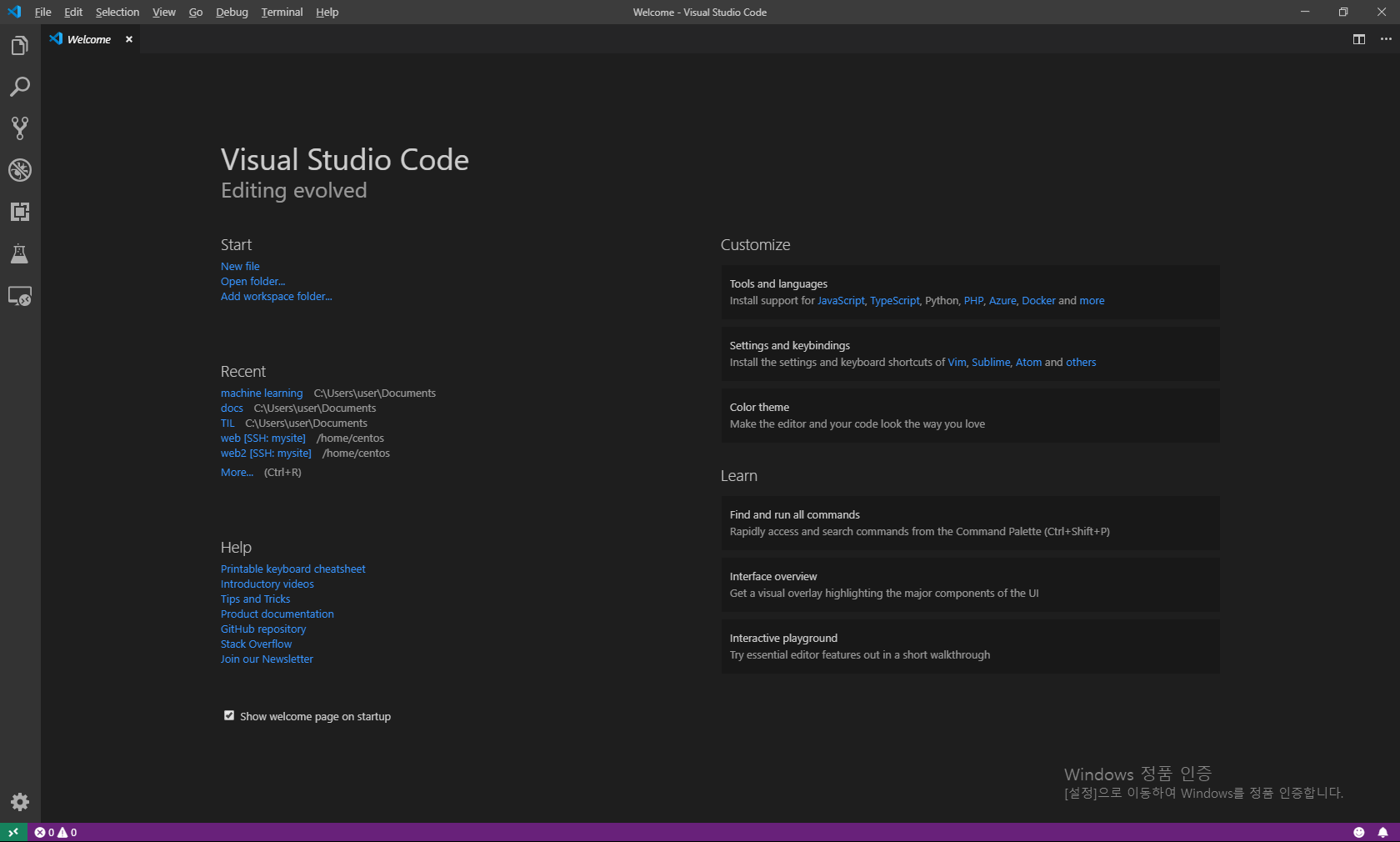Open the editor More Actions ellipsis
Image resolution: width=1400 pixels, height=842 pixels.
(x=1386, y=39)
